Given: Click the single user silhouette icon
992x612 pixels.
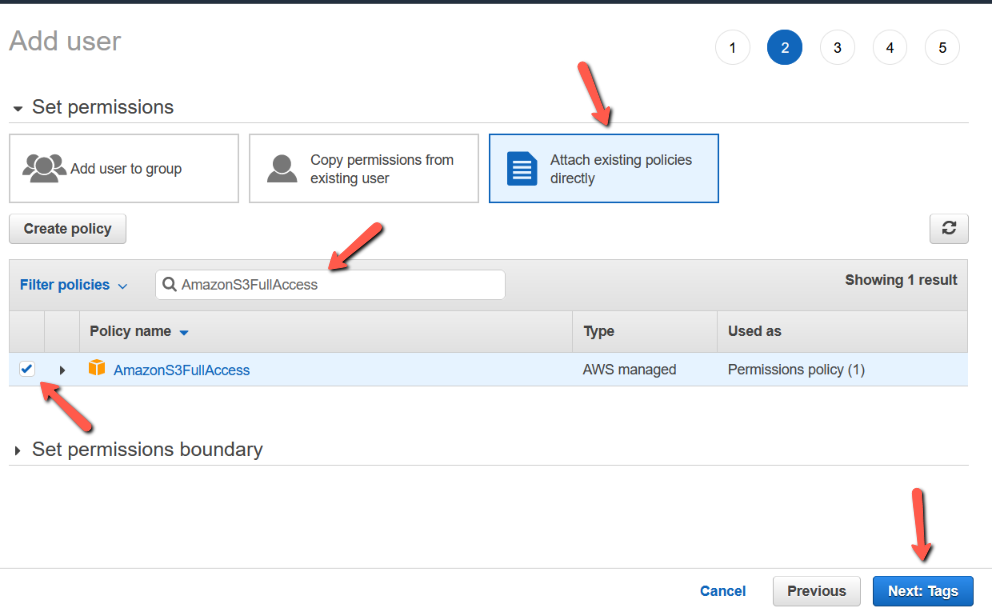Looking at the screenshot, I should tap(282, 168).
